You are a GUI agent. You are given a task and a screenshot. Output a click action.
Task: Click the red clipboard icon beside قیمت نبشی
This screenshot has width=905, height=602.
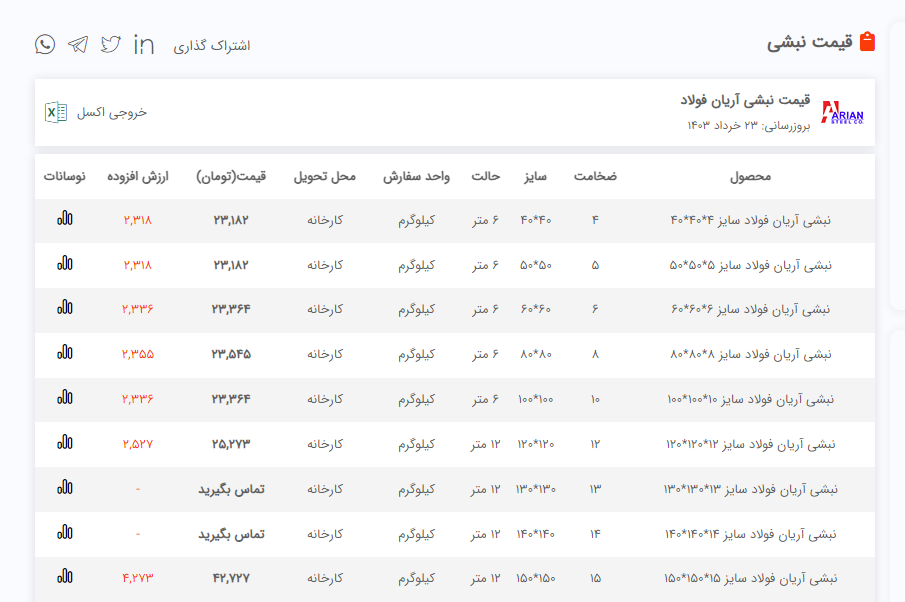pos(867,42)
